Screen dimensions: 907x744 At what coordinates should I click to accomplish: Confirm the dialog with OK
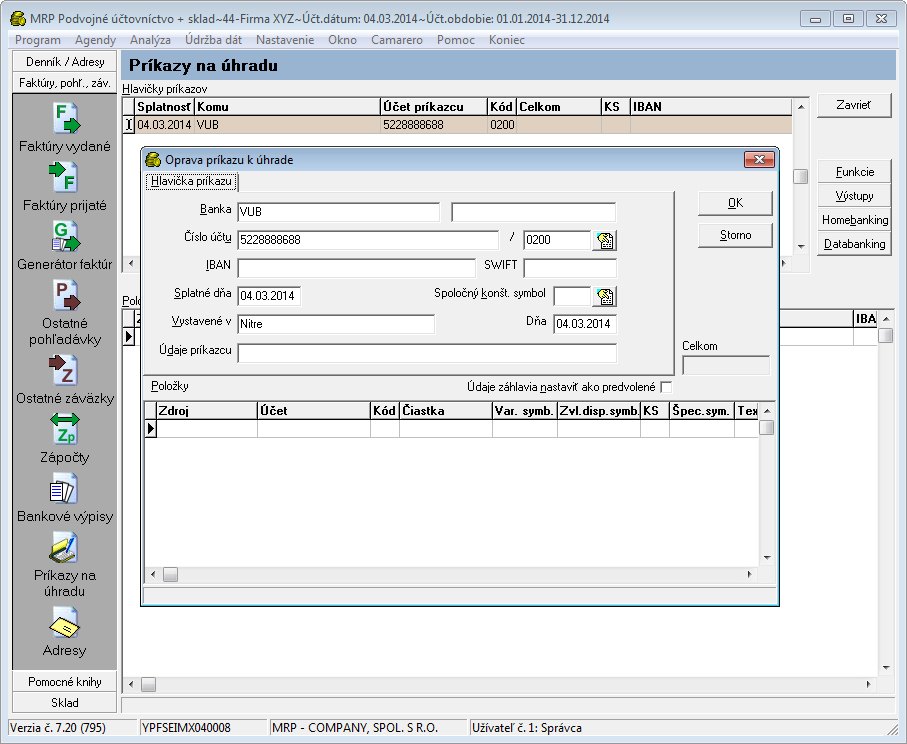tap(735, 203)
